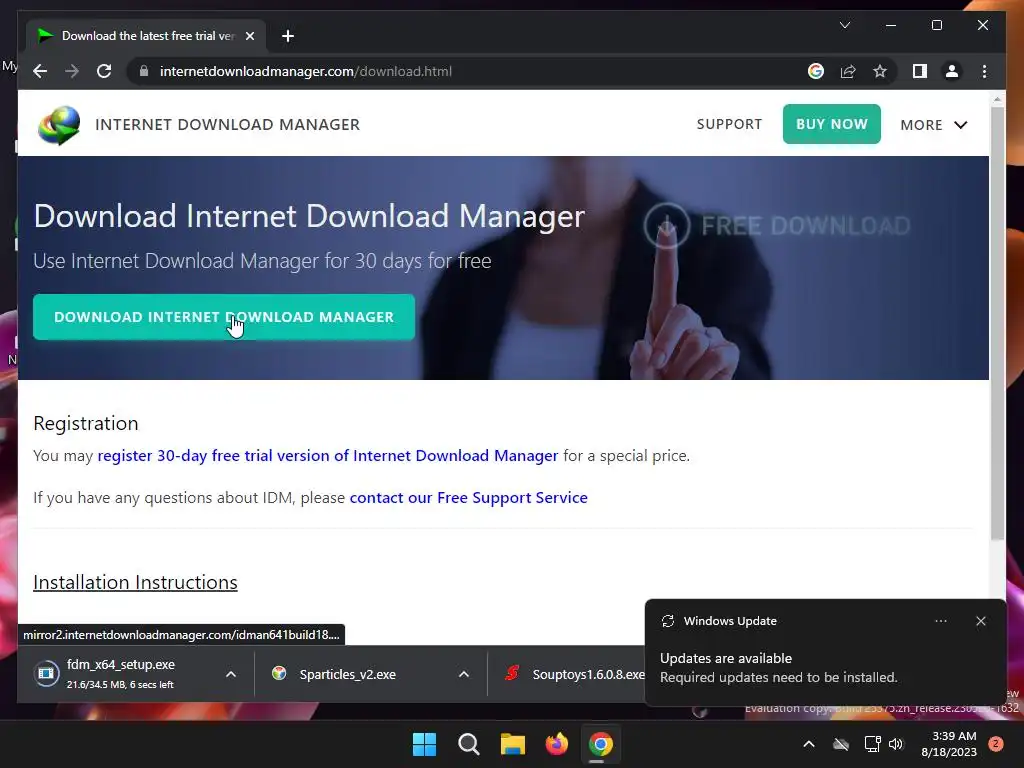Click the Chrome taskbar icon
The width and height of the screenshot is (1024, 768).
pos(600,744)
